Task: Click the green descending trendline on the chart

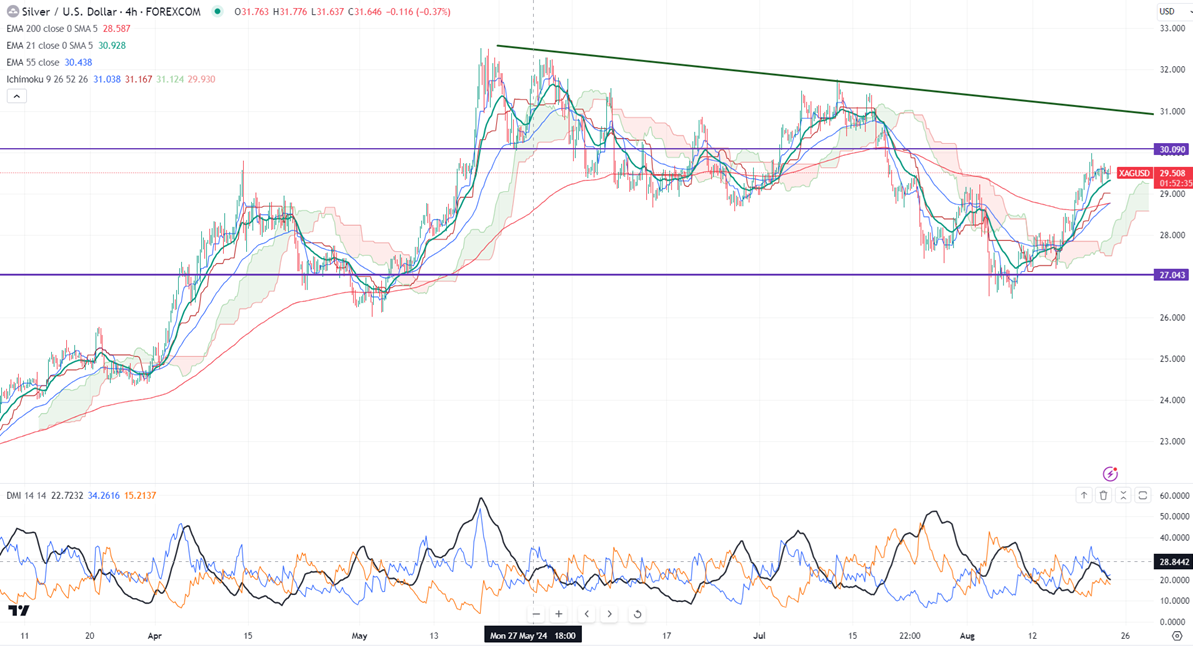Action: point(826,80)
